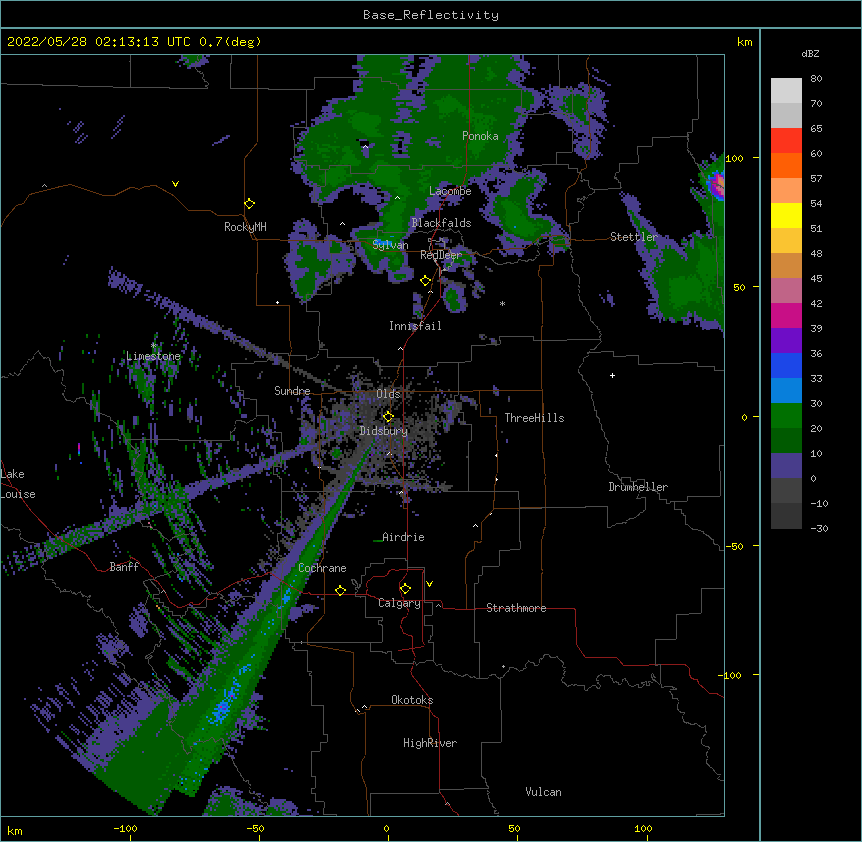This screenshot has width=862, height=842.
Task: Click the white plus marker north of Drumheller
Action: pos(612,375)
